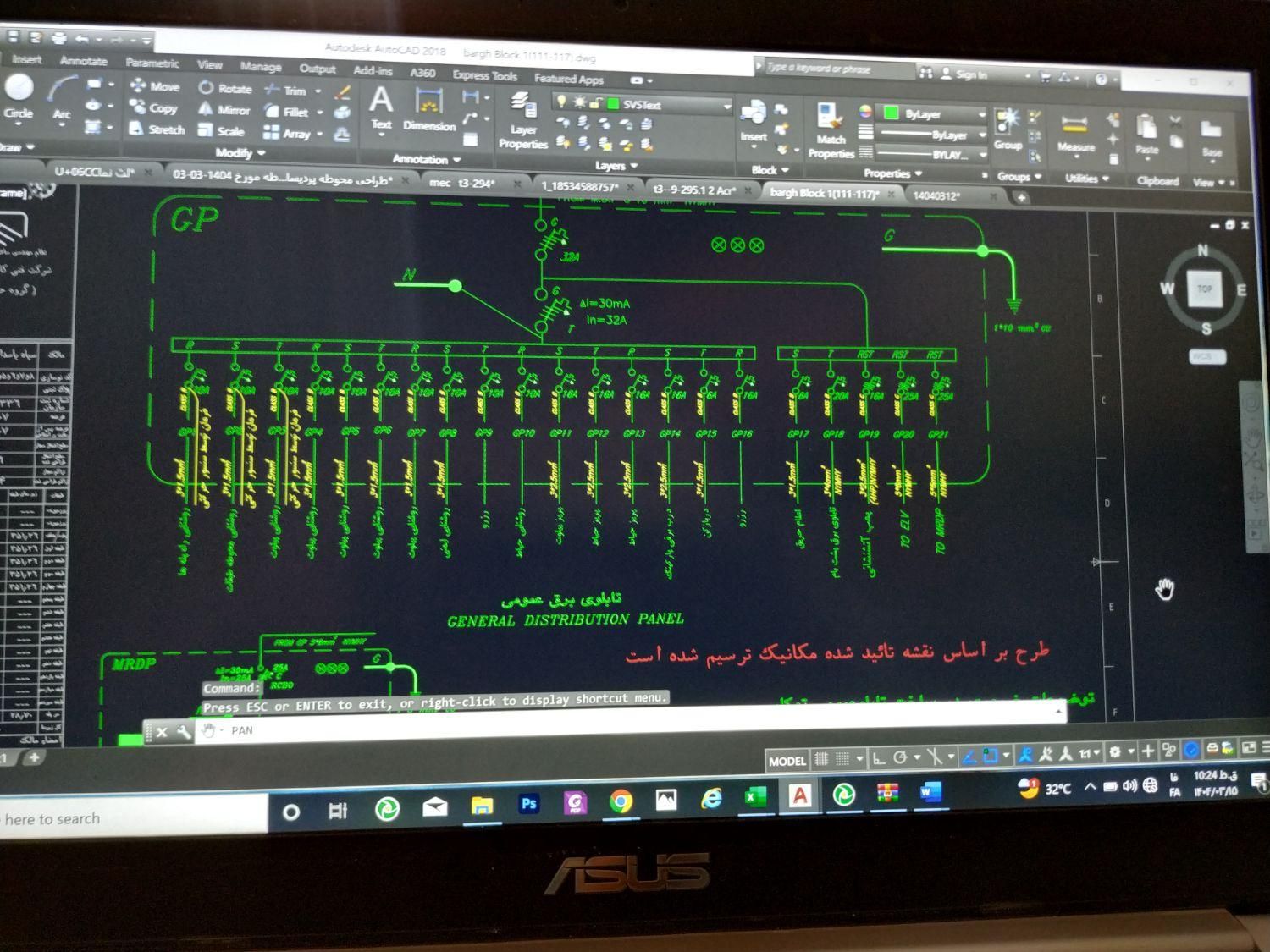
Task: Click Sign In button
Action: coord(964,74)
